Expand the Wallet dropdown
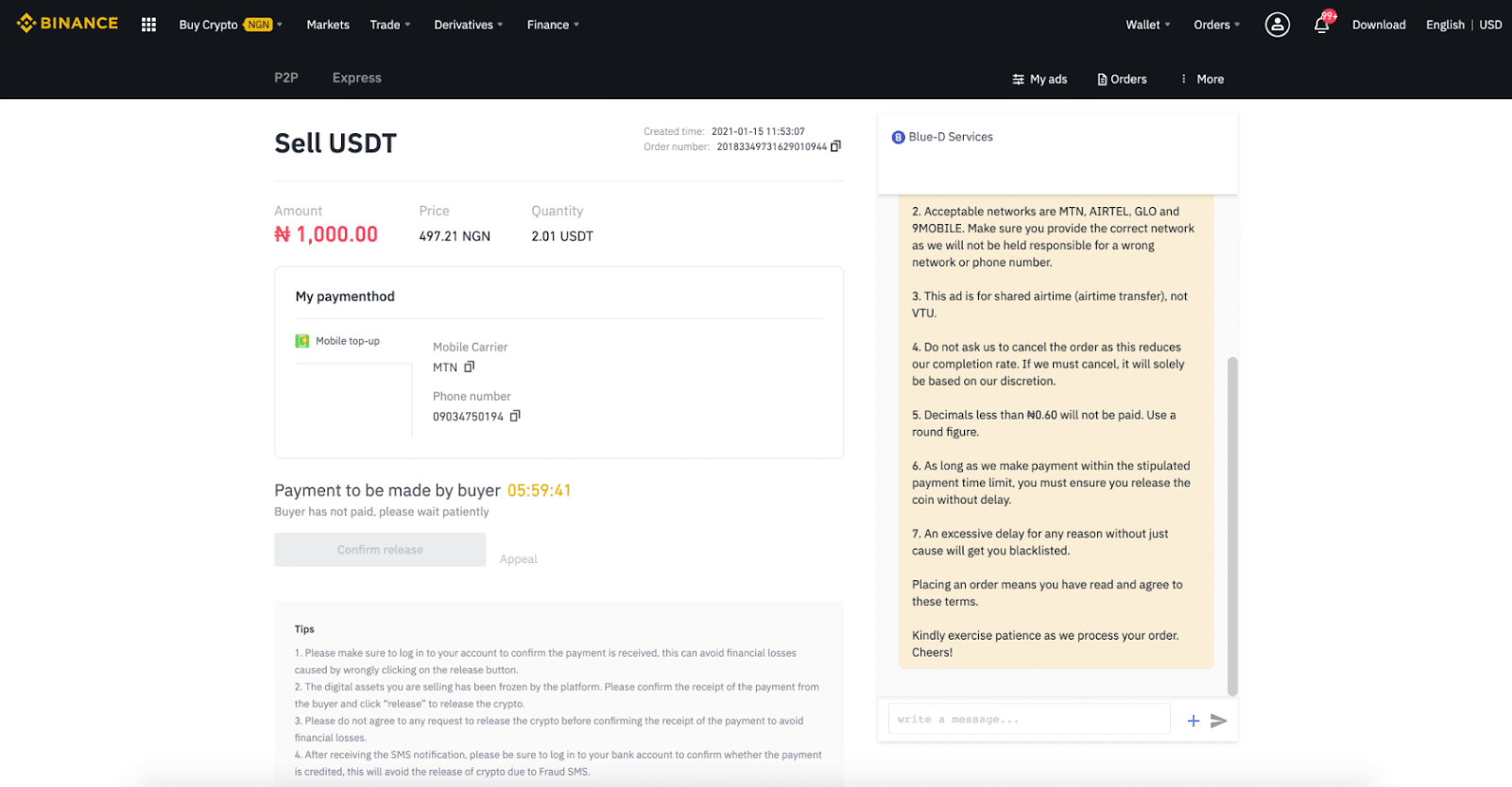This screenshot has width=1512, height=787. point(1148,25)
